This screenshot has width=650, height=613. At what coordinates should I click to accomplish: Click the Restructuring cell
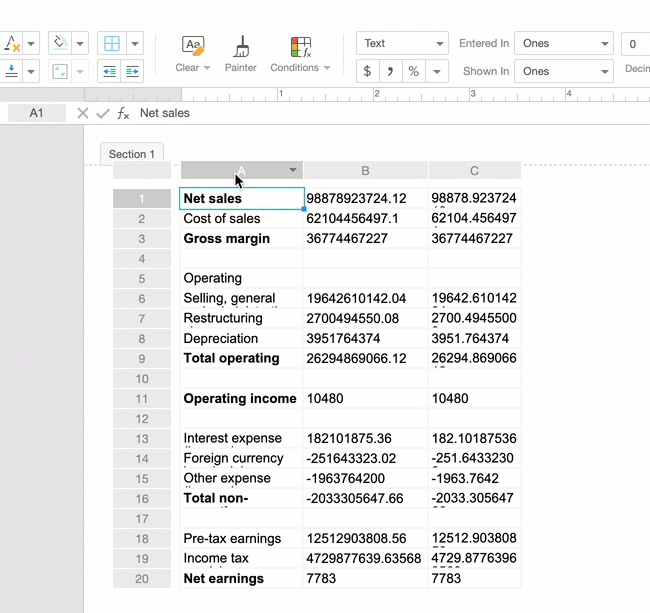click(242, 318)
